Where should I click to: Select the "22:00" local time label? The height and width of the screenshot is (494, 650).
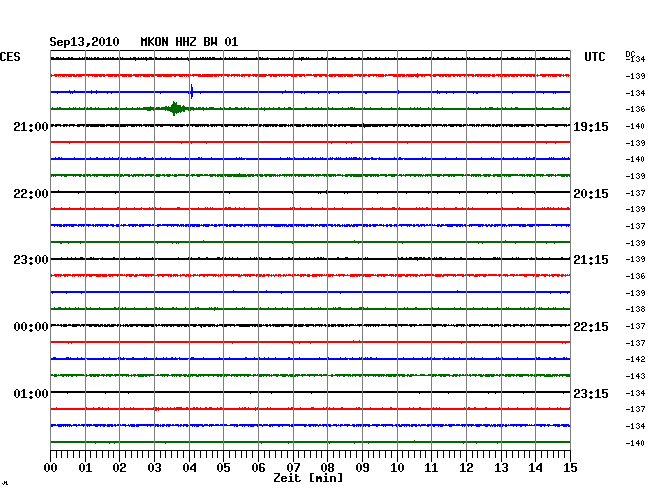point(31,194)
